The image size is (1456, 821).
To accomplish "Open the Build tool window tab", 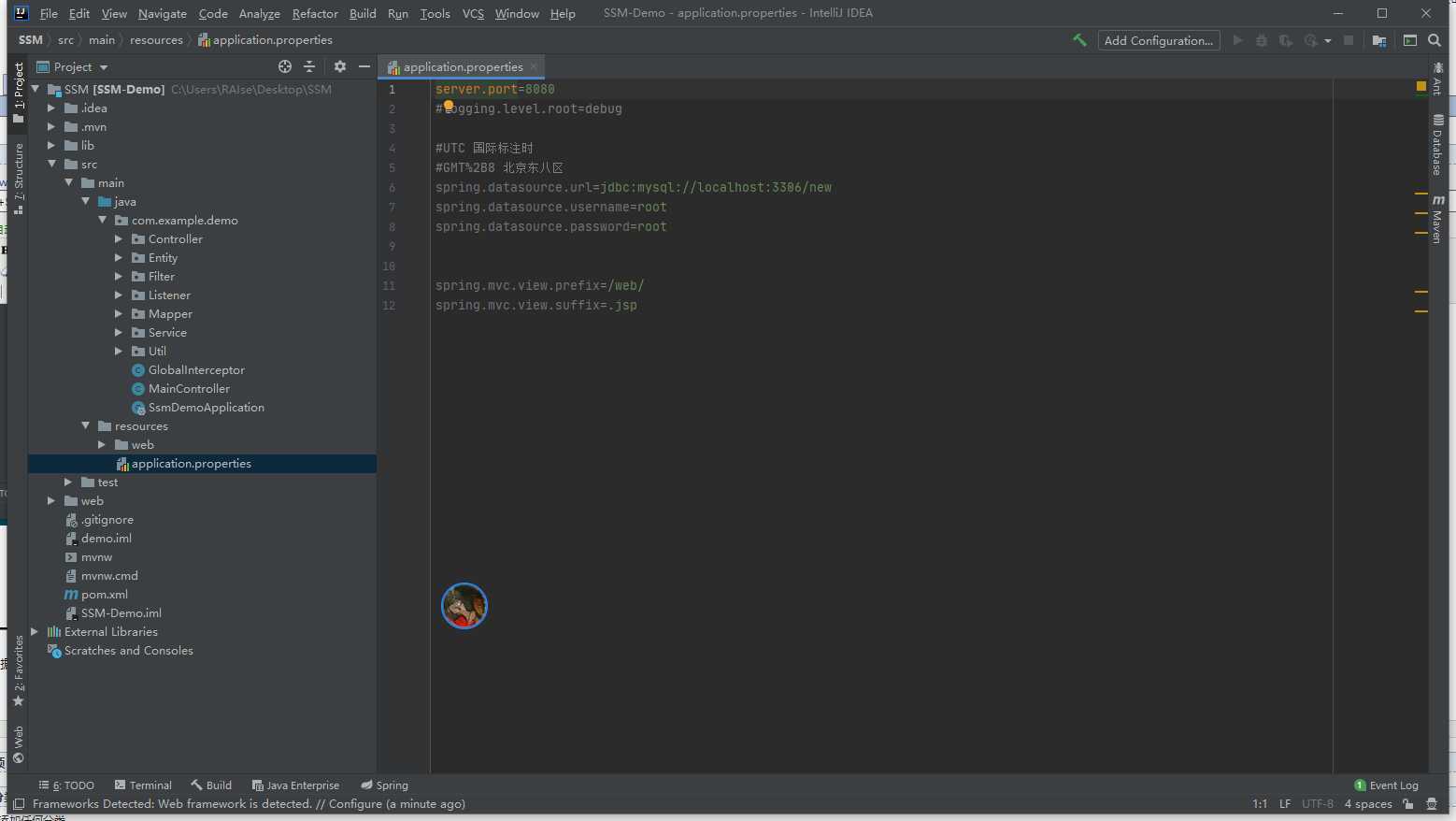I will pyautogui.click(x=211, y=785).
